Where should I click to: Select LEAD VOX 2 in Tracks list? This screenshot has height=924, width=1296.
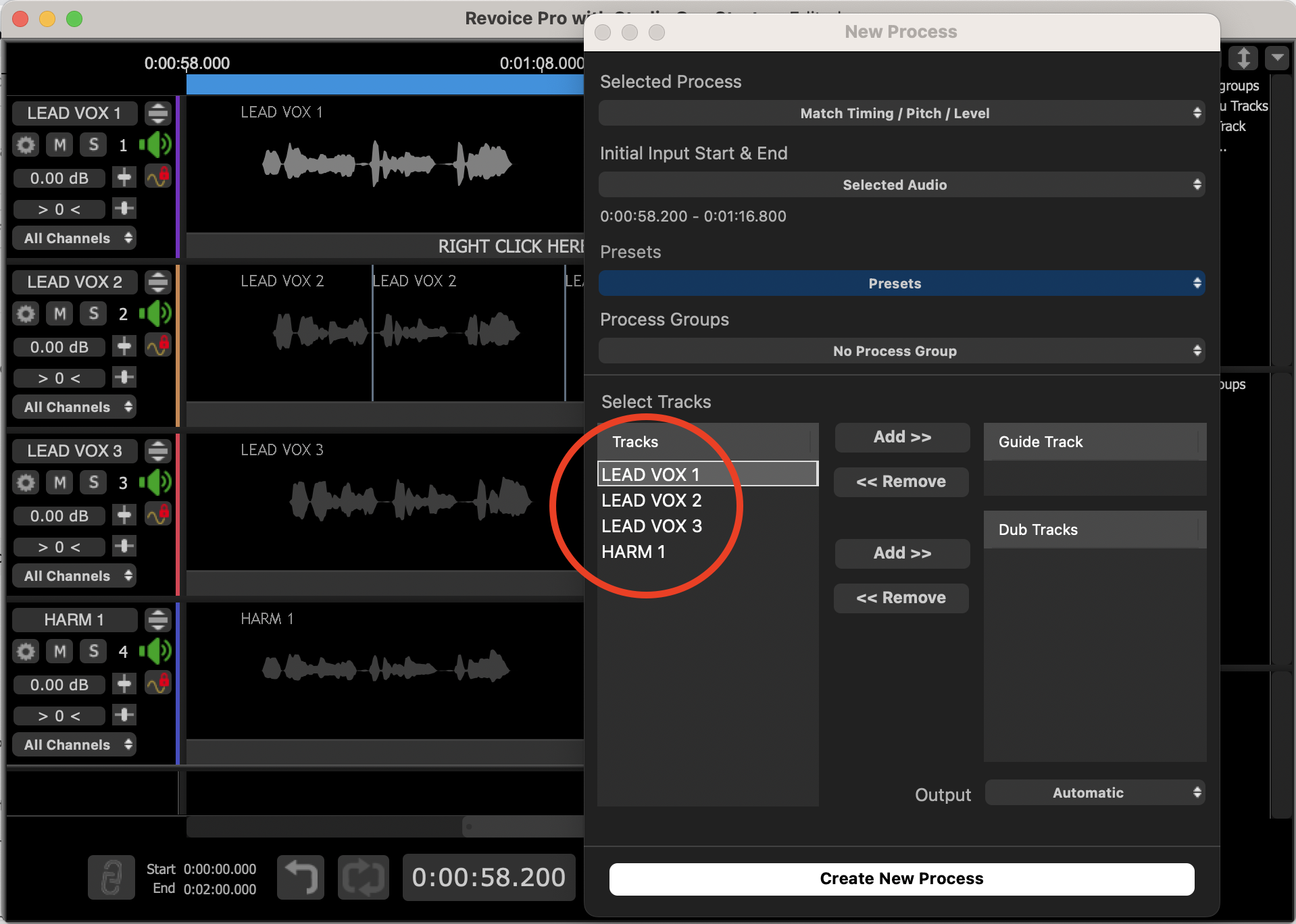tap(651, 500)
